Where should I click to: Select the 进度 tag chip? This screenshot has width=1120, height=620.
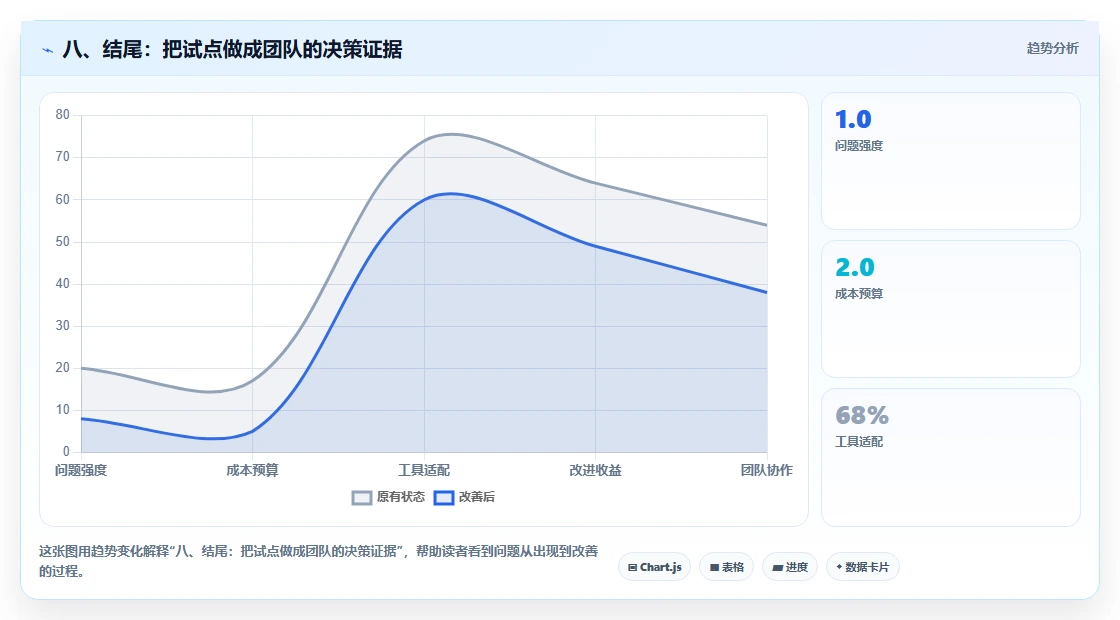click(790, 567)
